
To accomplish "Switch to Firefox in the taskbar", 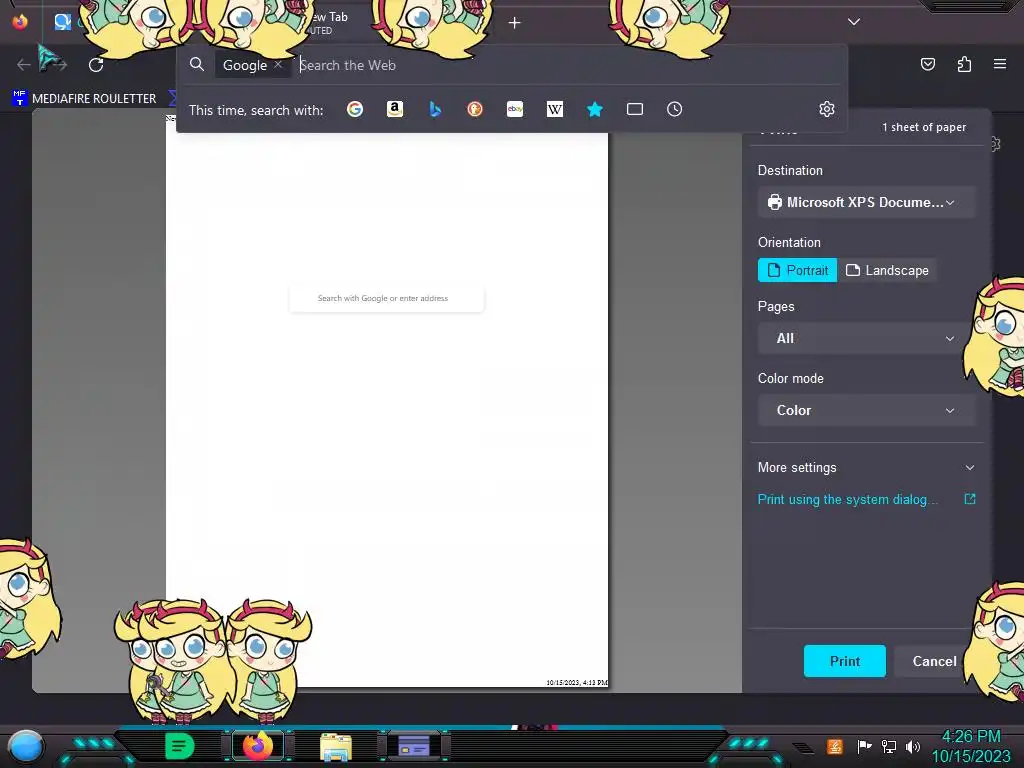I will coord(257,746).
